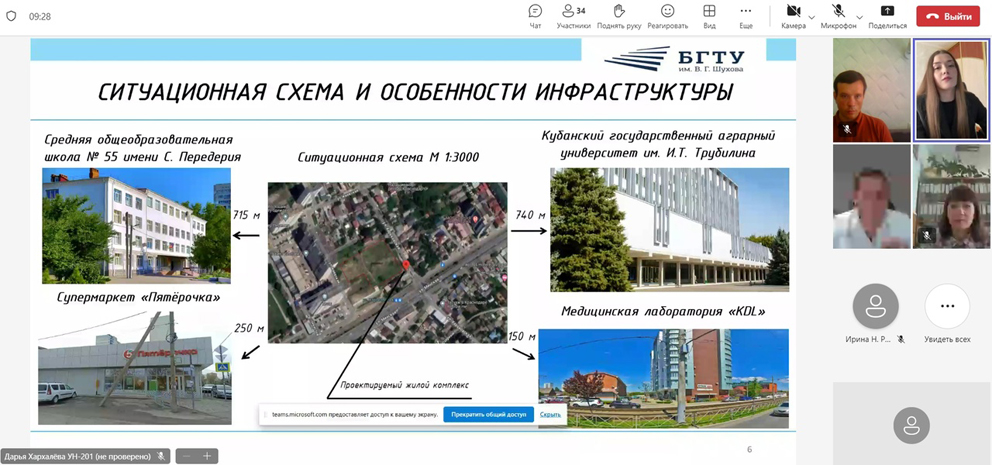Click the Kuban agrarian university photo
The height and width of the screenshot is (465, 992).
[x=669, y=230]
